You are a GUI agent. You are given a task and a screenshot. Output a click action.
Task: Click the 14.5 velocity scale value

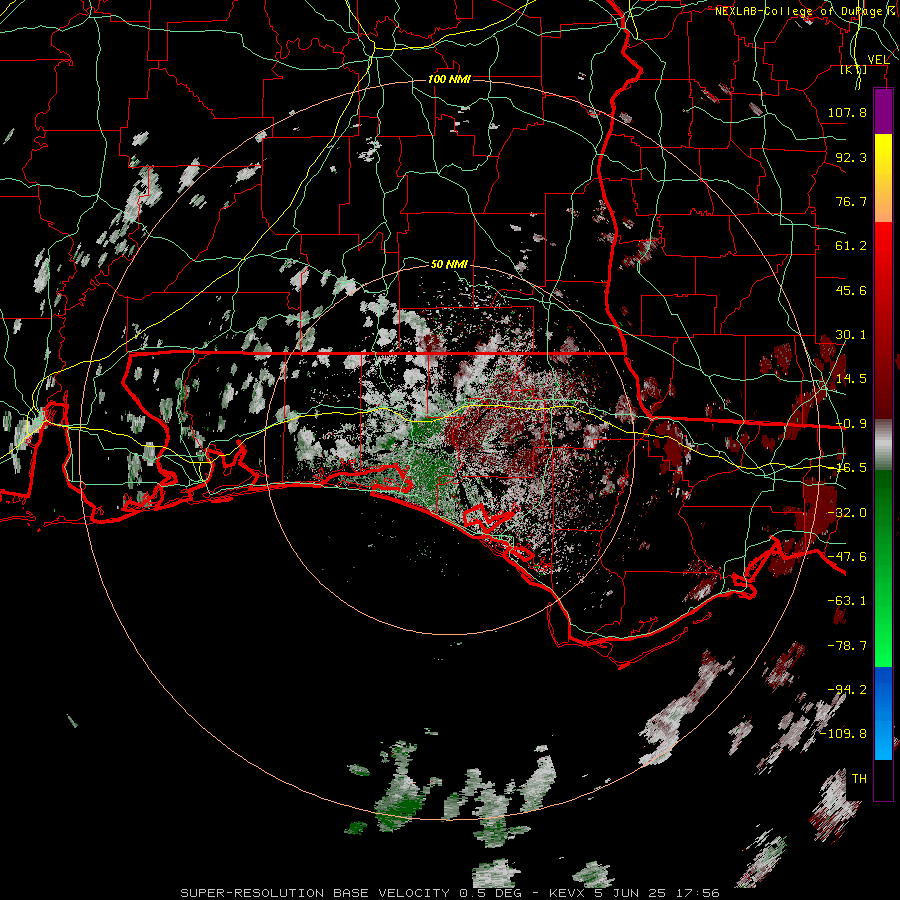click(x=851, y=379)
